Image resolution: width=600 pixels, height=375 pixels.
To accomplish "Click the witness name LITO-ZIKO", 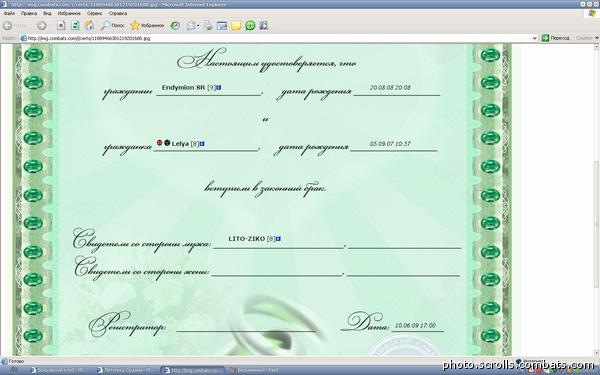I will pyautogui.click(x=246, y=239).
